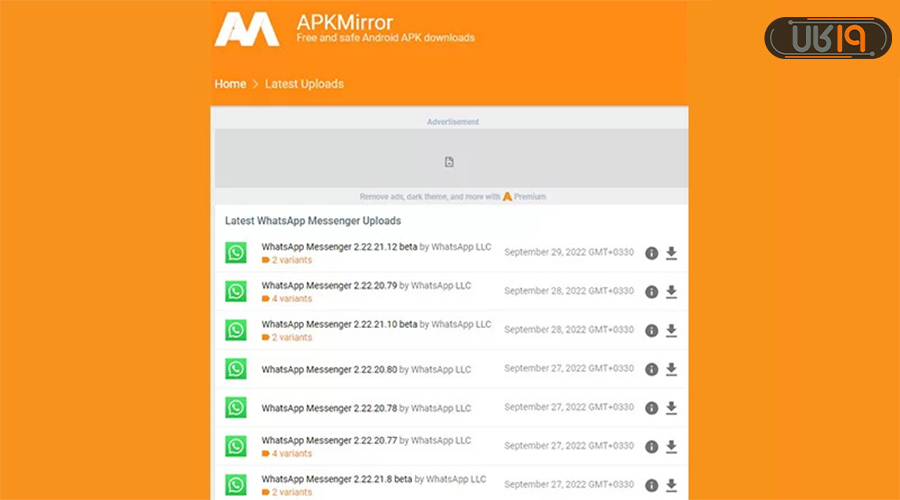The image size is (900, 500).
Task: Show info for WhatsApp Messenger 2.22.21.12 beta
Action: [651, 253]
